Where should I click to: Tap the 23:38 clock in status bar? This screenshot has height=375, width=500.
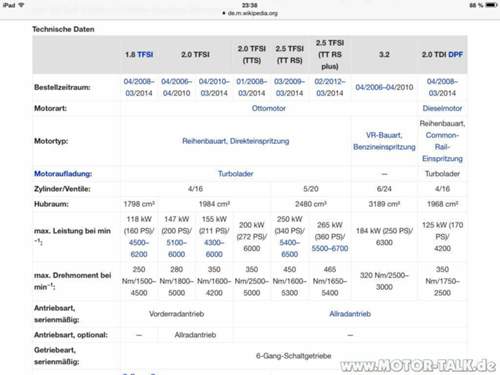pos(250,5)
